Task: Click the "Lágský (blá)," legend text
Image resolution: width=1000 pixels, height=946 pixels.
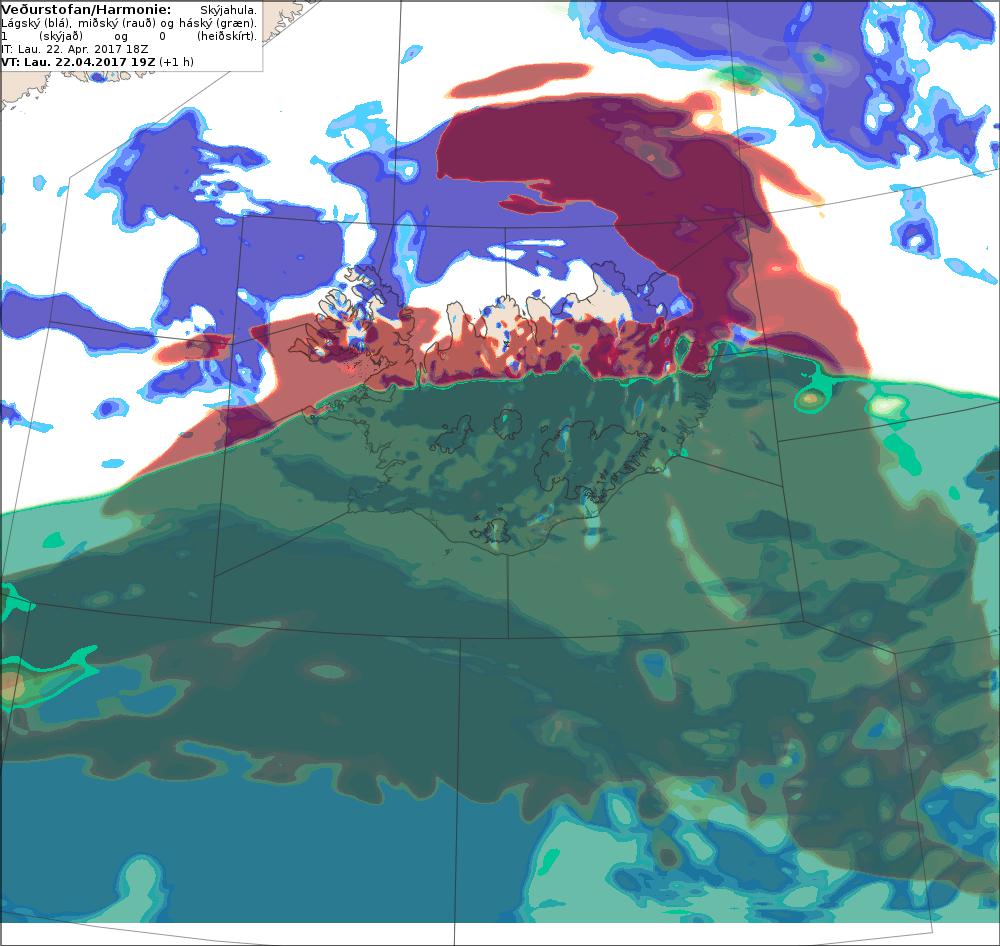Action: [36, 23]
